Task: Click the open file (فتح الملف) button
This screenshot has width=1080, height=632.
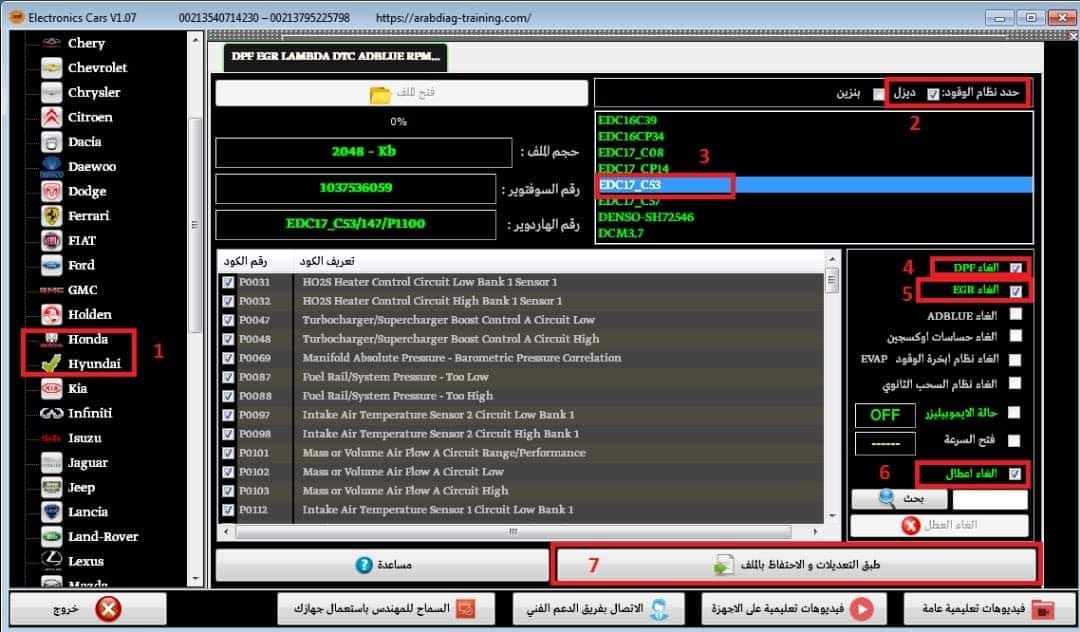Action: tap(402, 93)
